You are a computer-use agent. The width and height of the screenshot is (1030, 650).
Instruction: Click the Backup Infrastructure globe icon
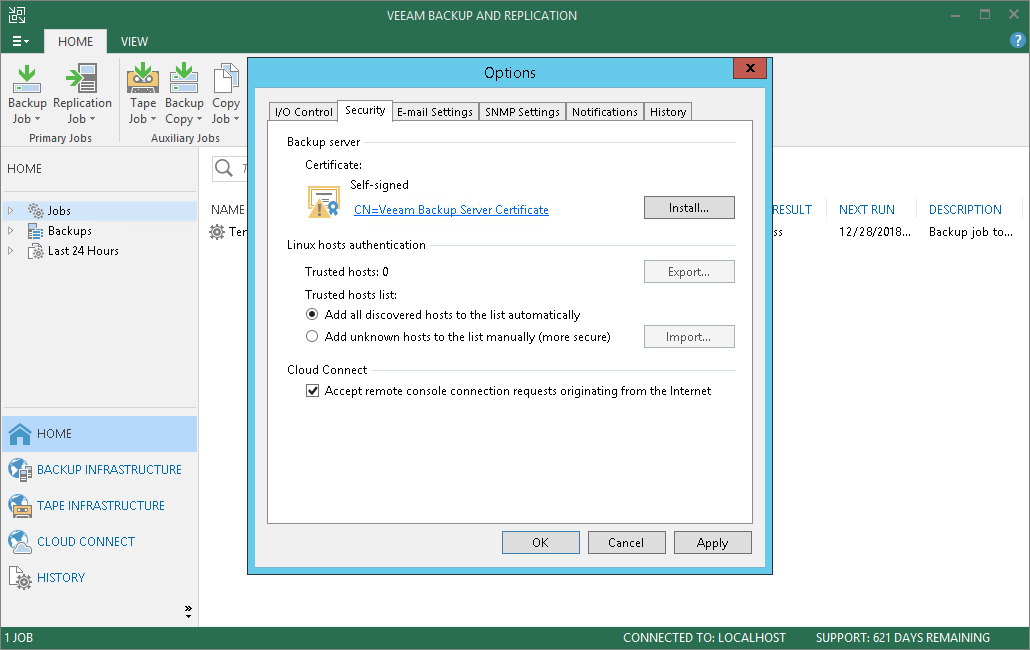pyautogui.click(x=20, y=470)
